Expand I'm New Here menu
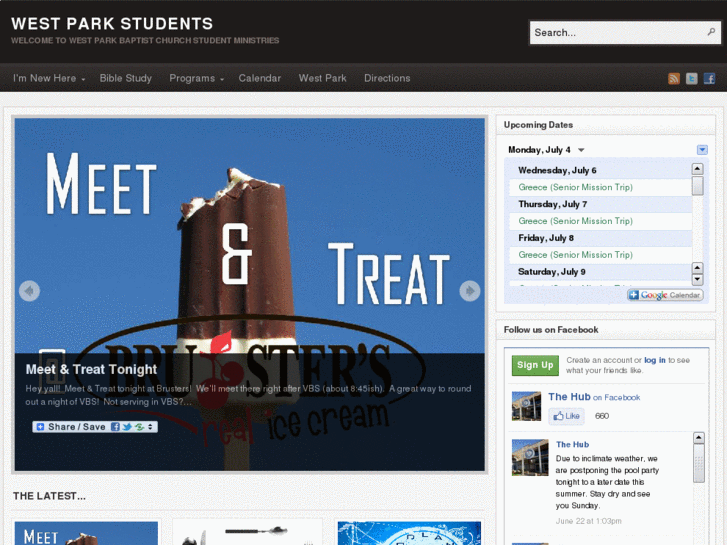 pyautogui.click(x=49, y=78)
